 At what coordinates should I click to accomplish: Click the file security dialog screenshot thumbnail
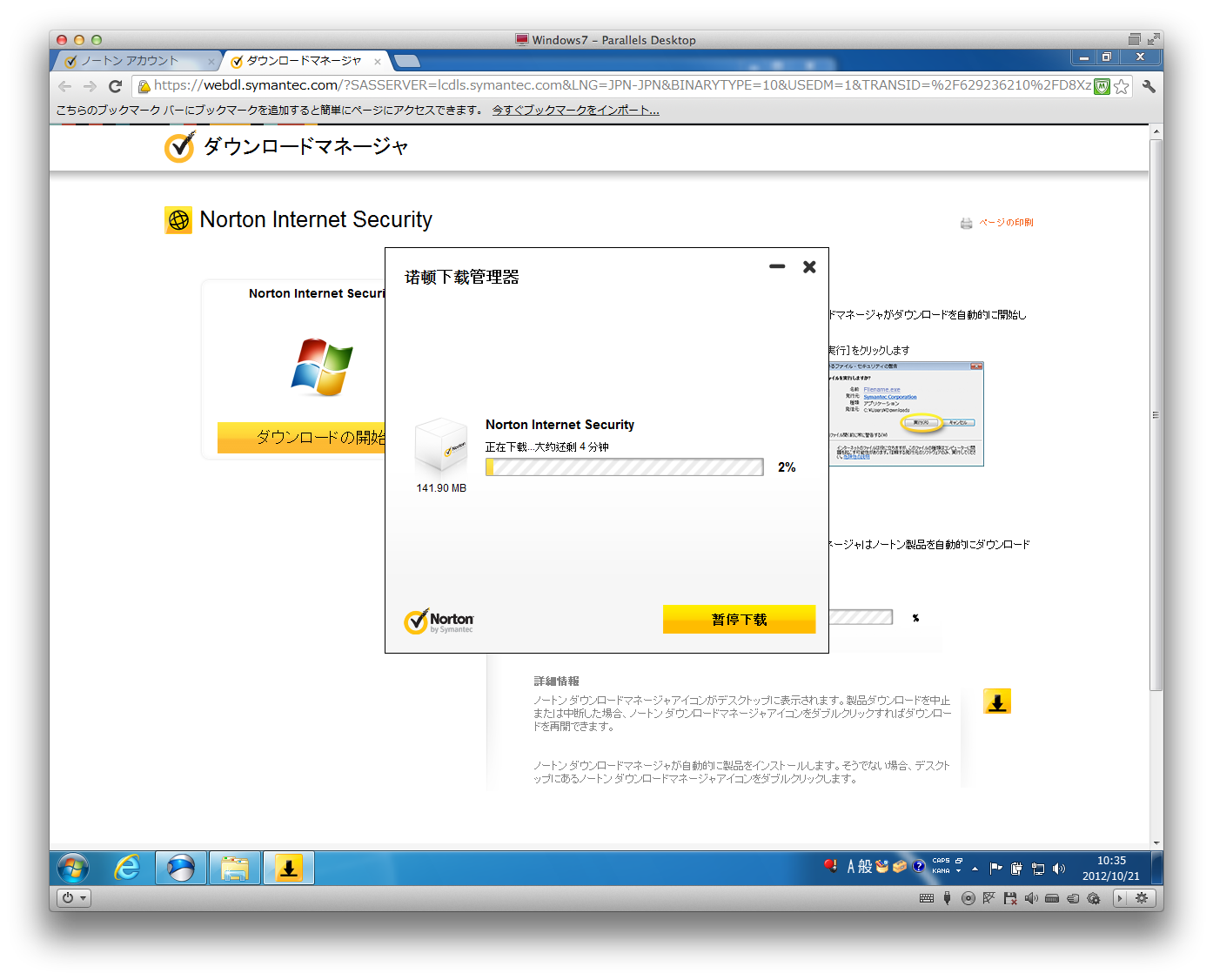pos(906,413)
